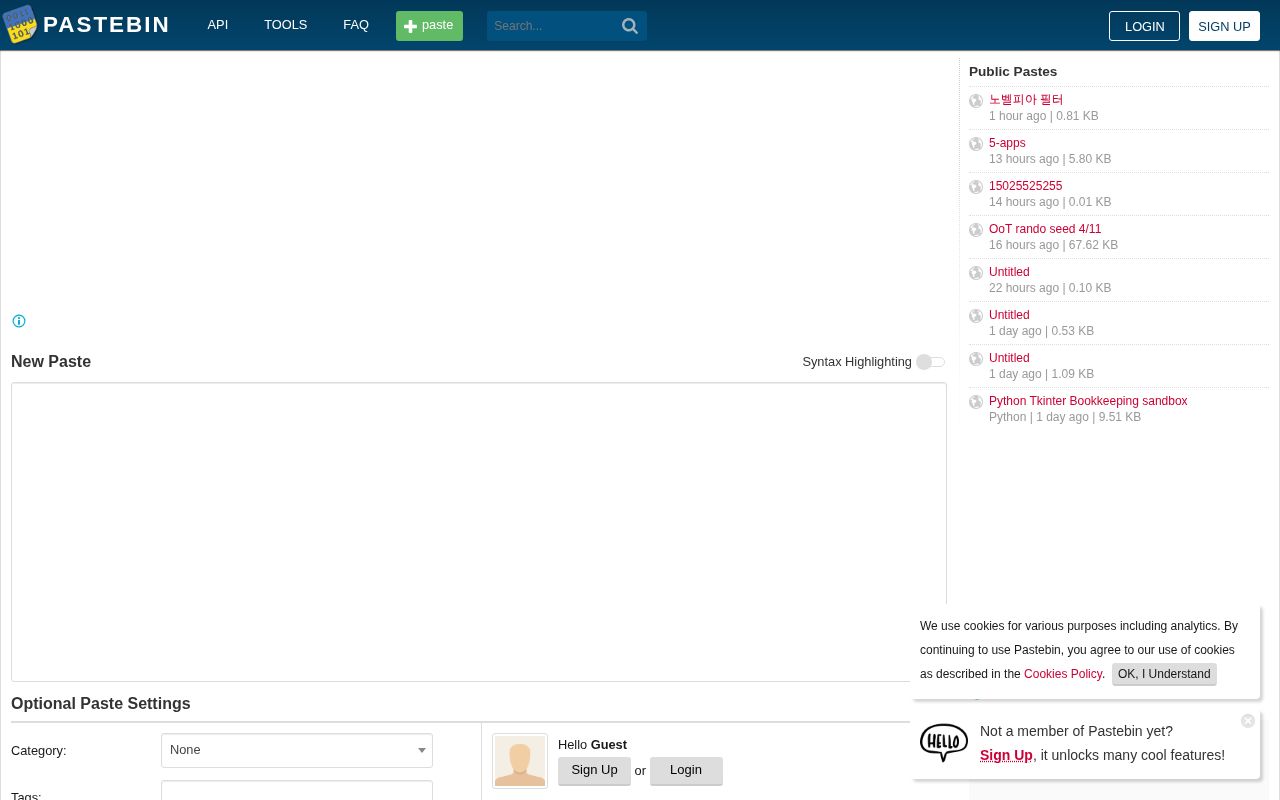Open the Category dropdown

click(296, 750)
